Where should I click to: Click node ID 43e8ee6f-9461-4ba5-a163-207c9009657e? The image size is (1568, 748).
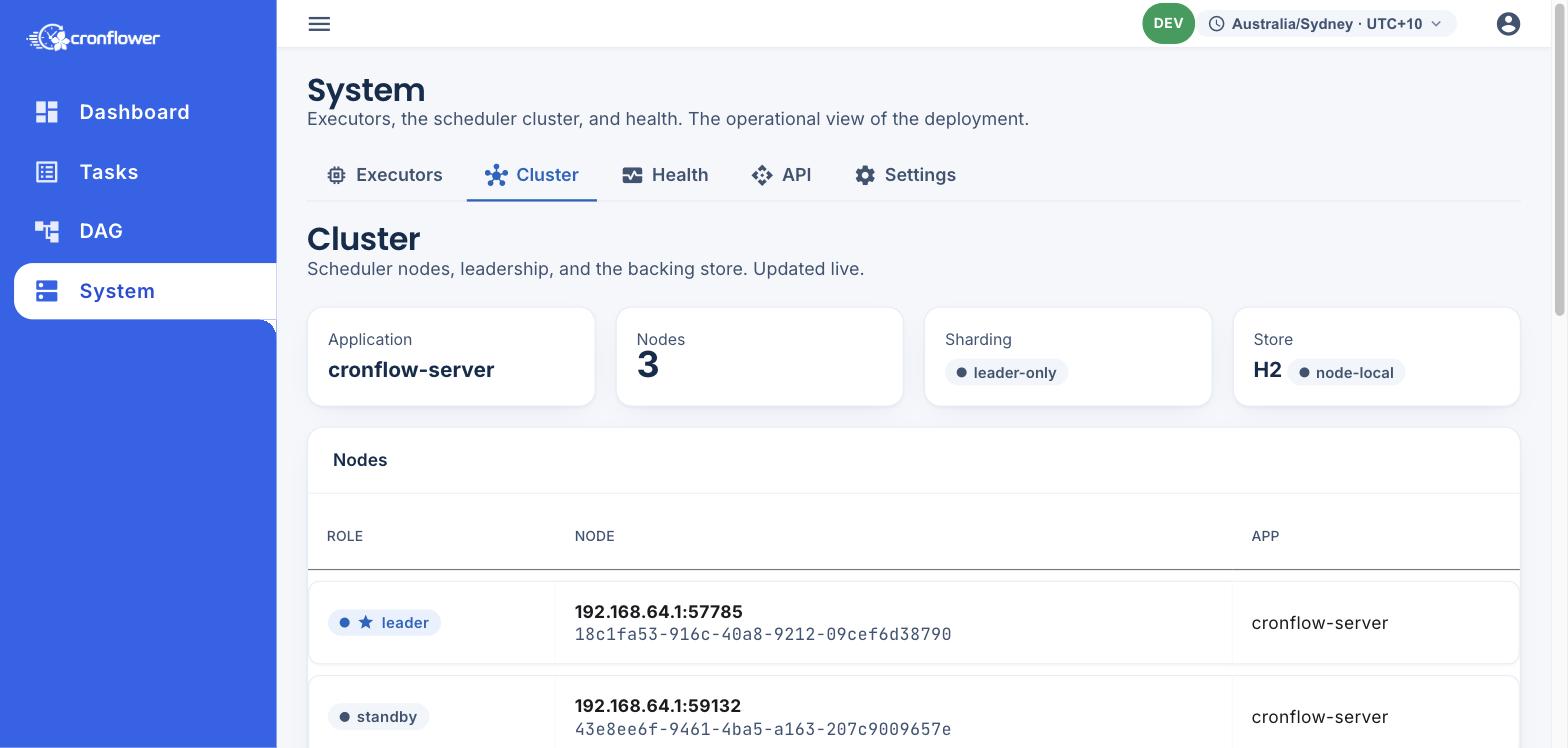pos(763,729)
